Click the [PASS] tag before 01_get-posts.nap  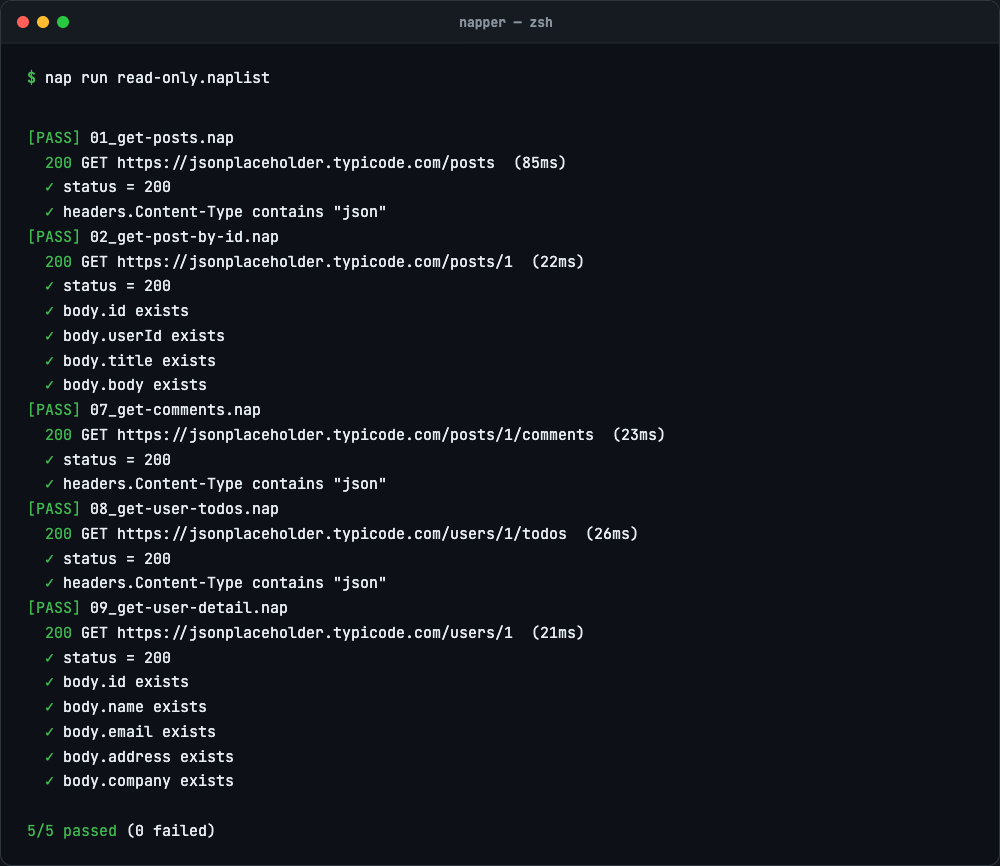tap(54, 138)
